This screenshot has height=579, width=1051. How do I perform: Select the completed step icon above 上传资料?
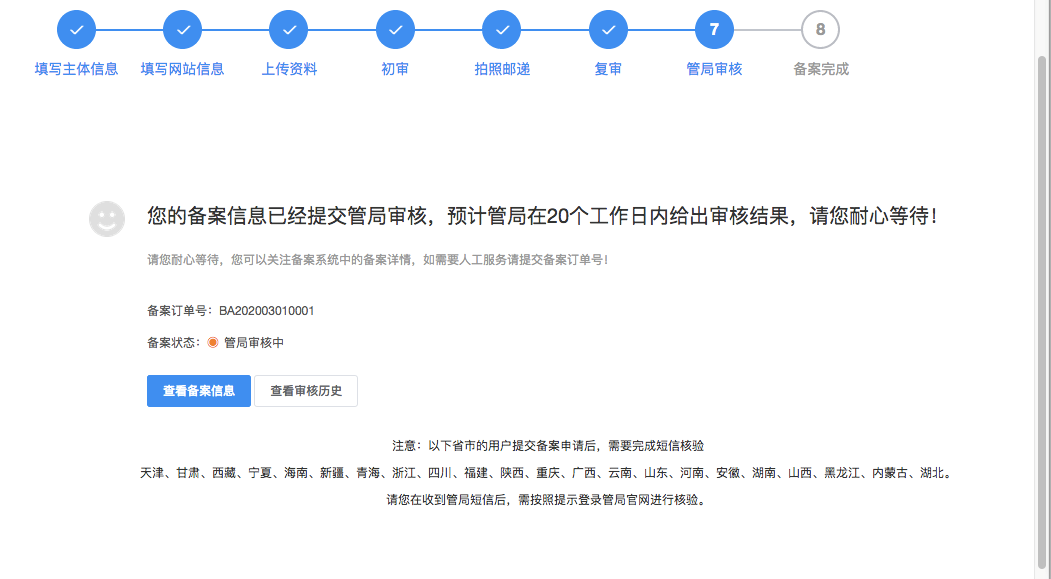289,30
